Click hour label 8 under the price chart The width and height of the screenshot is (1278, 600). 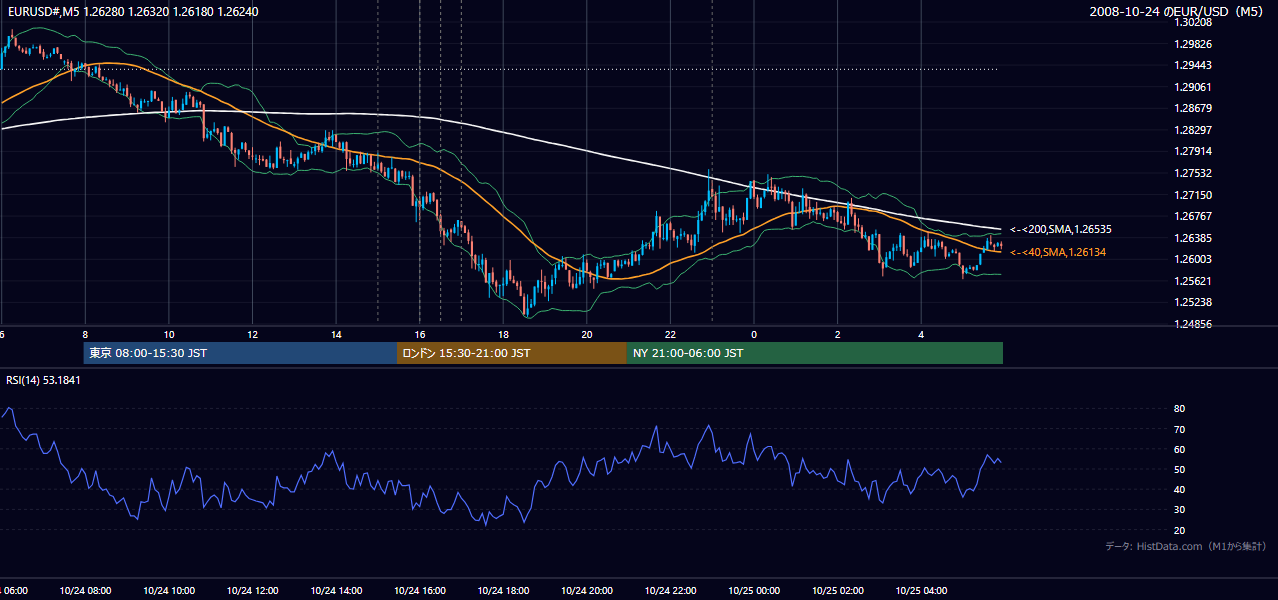pyautogui.click(x=85, y=335)
